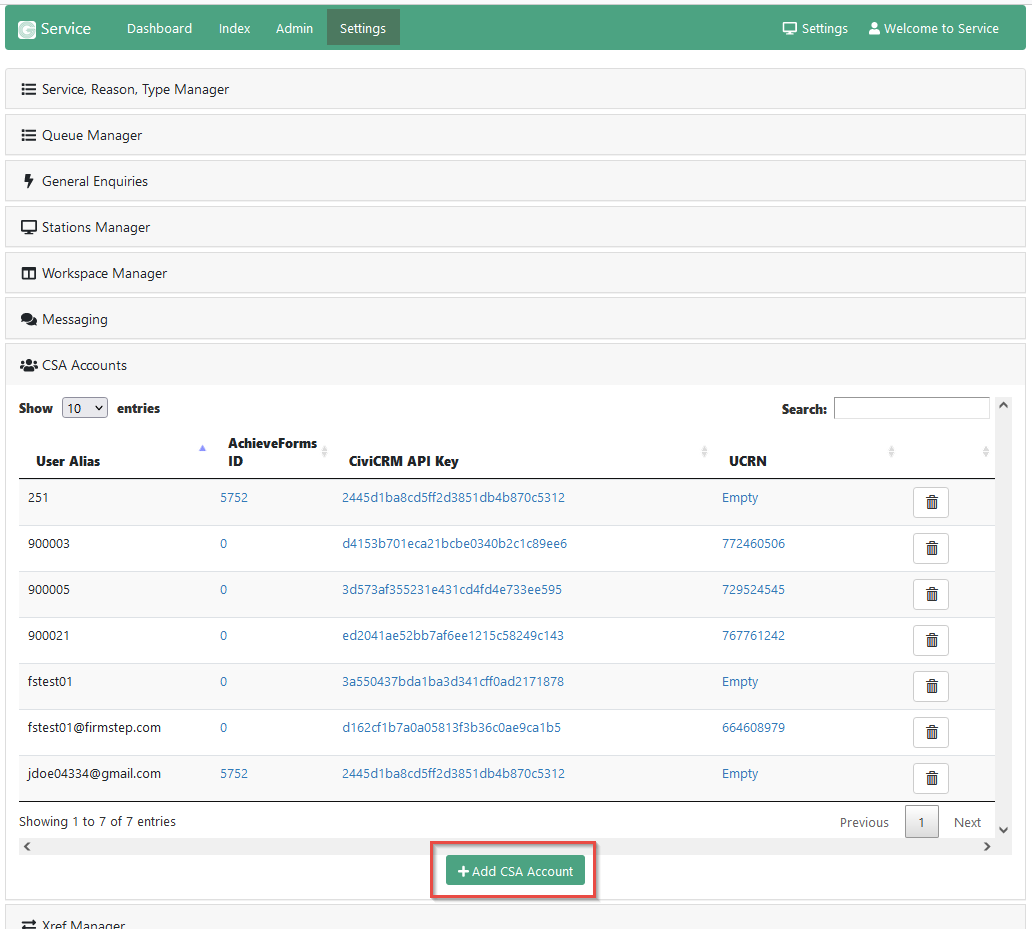Select user alias jdoe04334@gmail.com
The width and height of the screenshot is (1032, 929).
click(94, 774)
